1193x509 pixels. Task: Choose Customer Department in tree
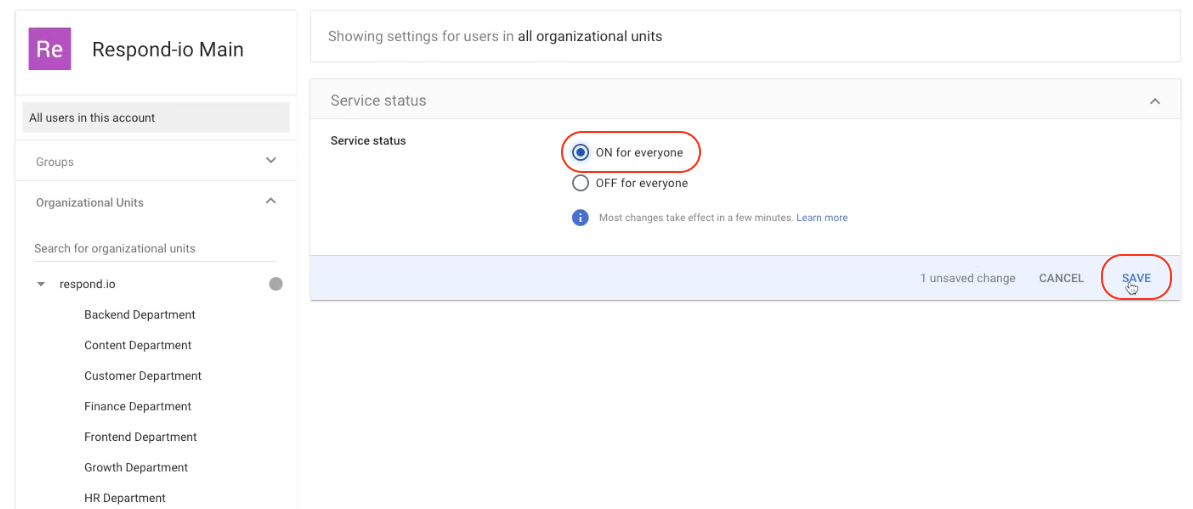click(x=143, y=376)
